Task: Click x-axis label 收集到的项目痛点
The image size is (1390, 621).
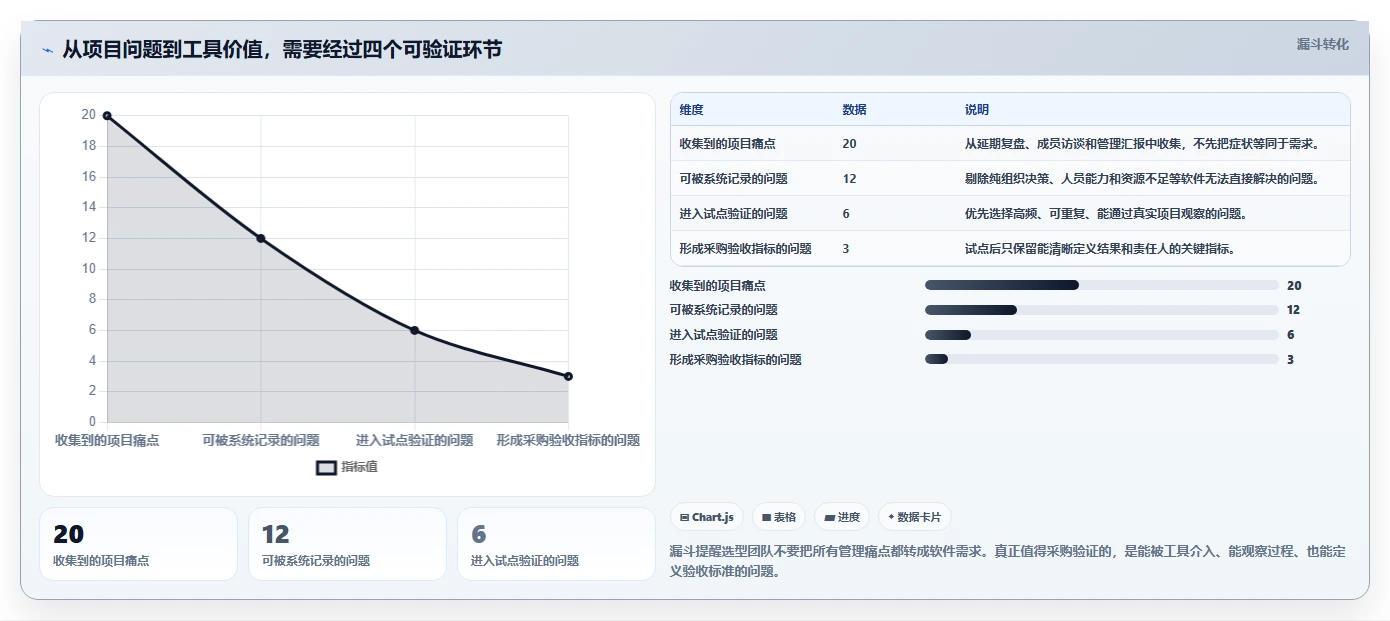Action: (107, 440)
